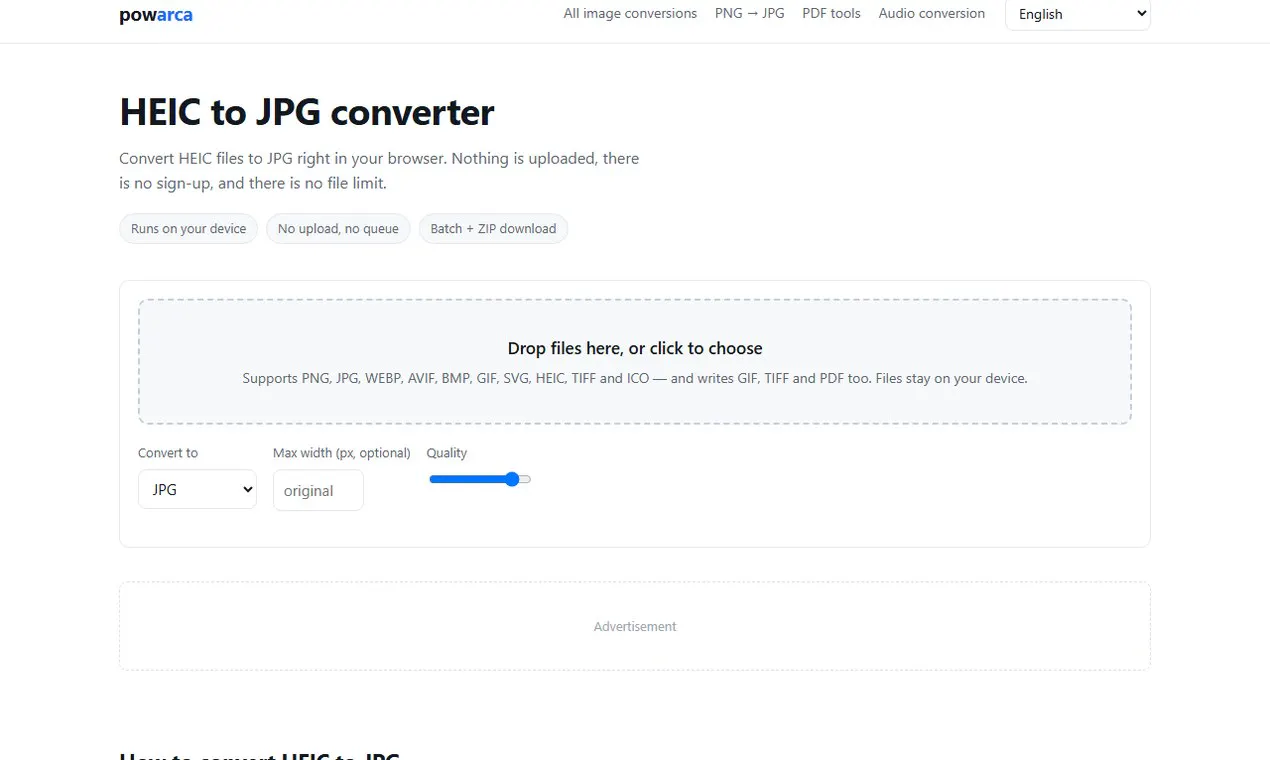Expand the Convert to JPG format dropdown
Screen dimensions: 1270x760
197,490
